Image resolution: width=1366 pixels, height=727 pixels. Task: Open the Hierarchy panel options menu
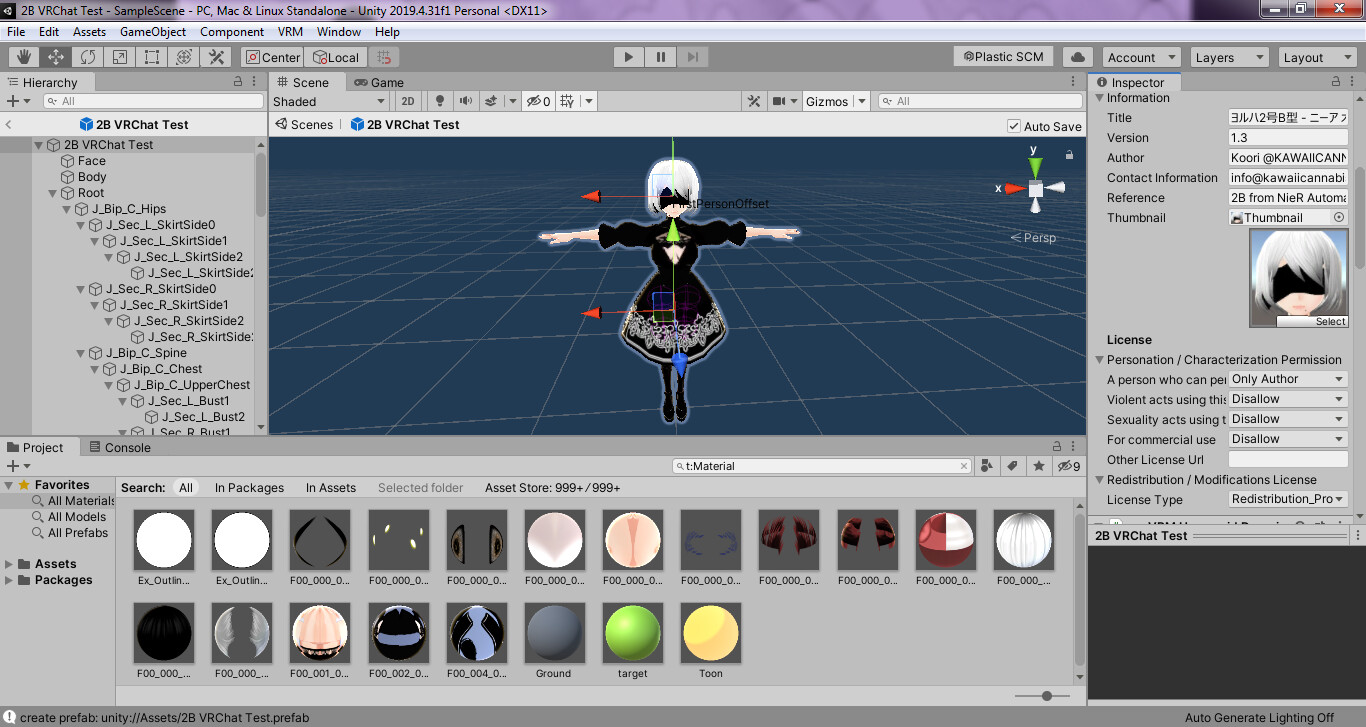(x=256, y=82)
